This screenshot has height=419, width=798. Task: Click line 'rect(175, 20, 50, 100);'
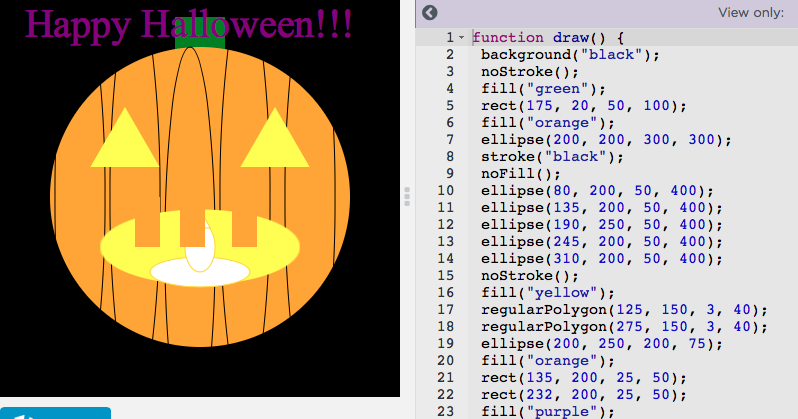584,106
